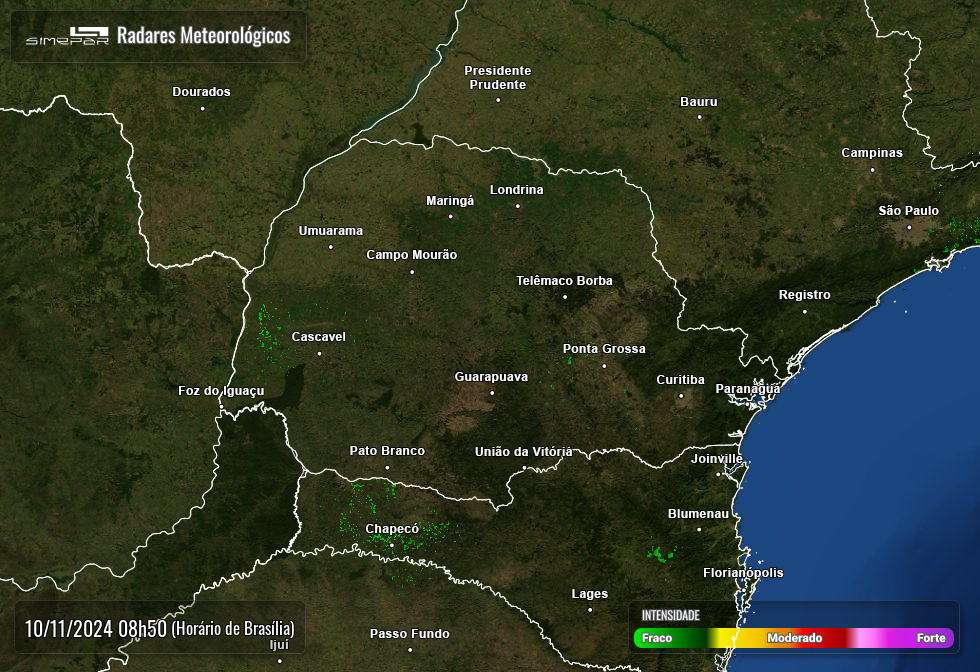Click the SIMEPAR logo icon
Screen dimensions: 980x672
coord(67,37)
